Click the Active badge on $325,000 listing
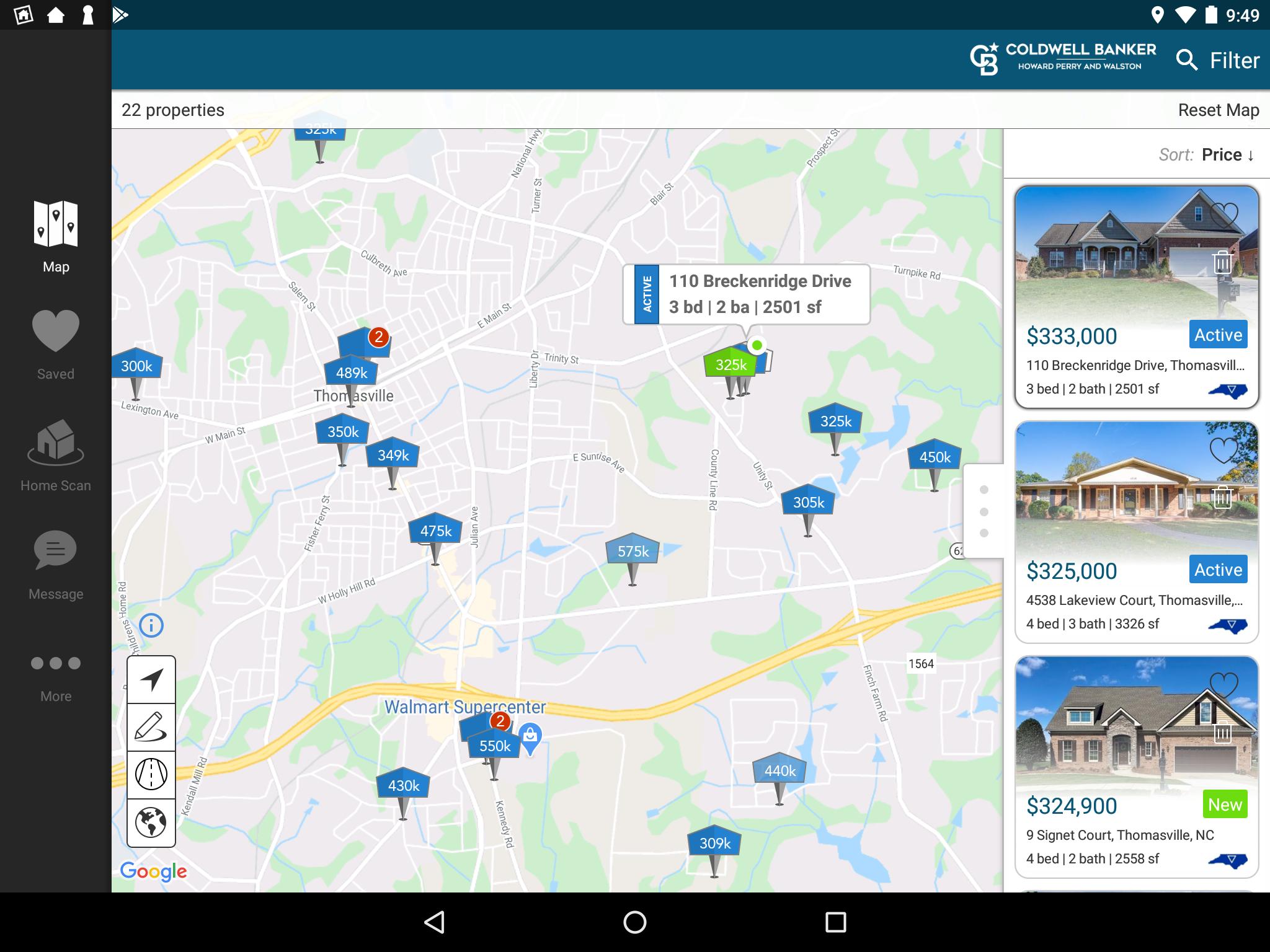This screenshot has width=1270, height=952. coord(1218,570)
